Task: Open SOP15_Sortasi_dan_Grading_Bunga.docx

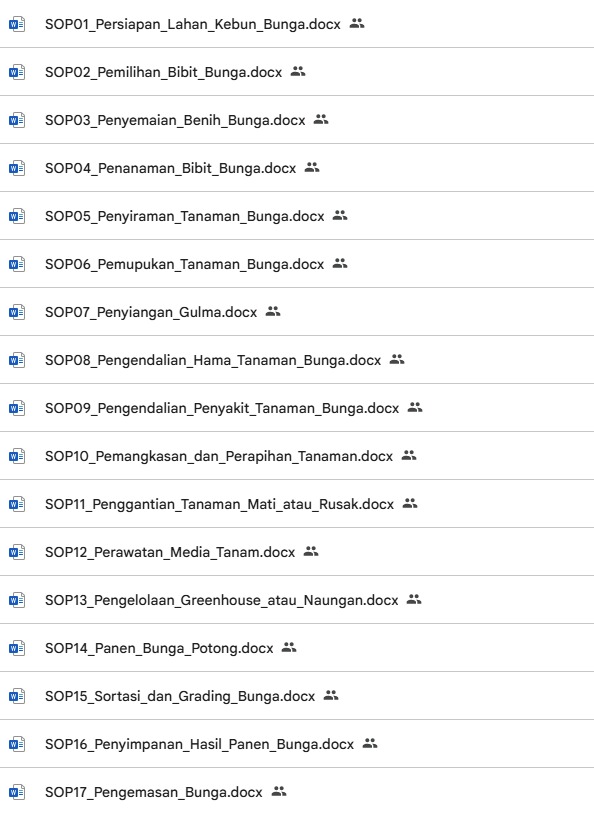Action: click(180, 696)
